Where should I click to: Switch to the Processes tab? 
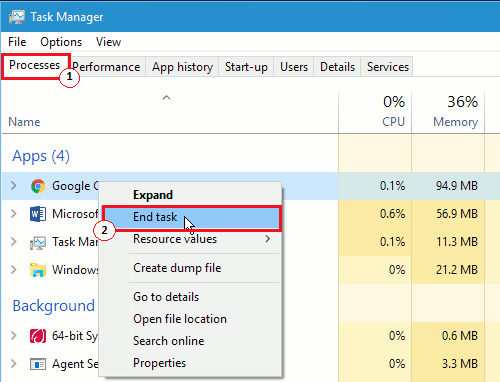(x=35, y=65)
